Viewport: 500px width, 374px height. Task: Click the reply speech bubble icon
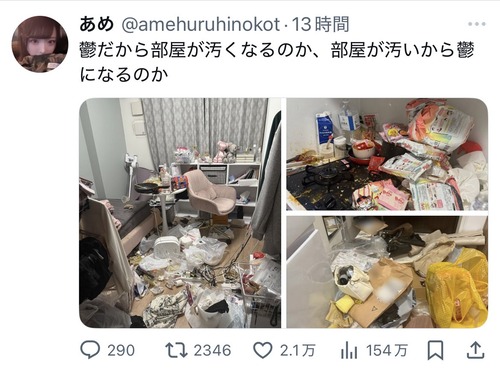click(x=90, y=350)
